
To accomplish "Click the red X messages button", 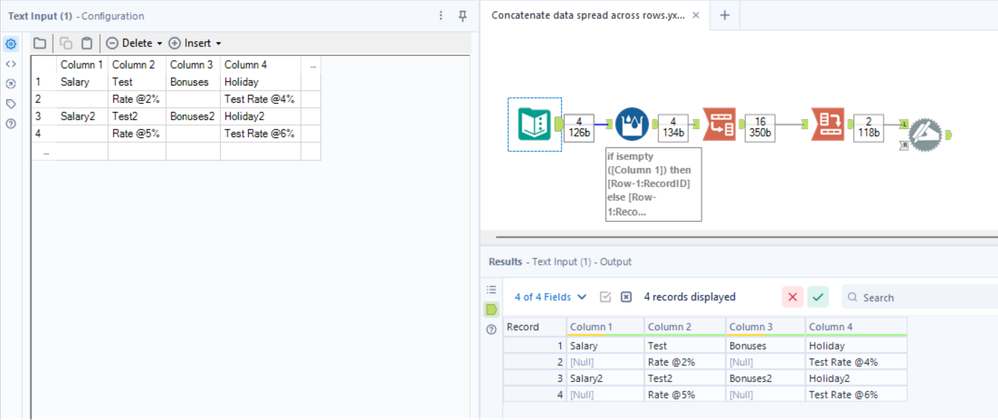I will pyautogui.click(x=792, y=297).
